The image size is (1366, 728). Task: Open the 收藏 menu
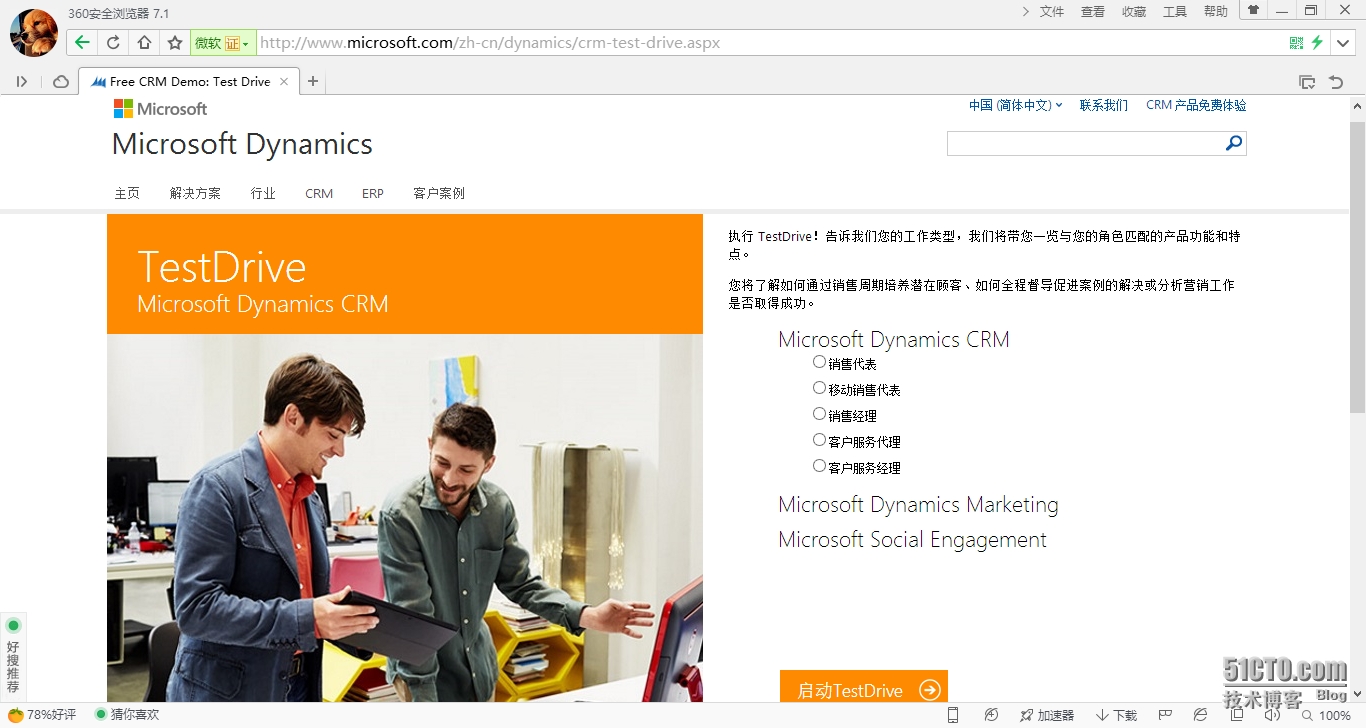point(1134,11)
